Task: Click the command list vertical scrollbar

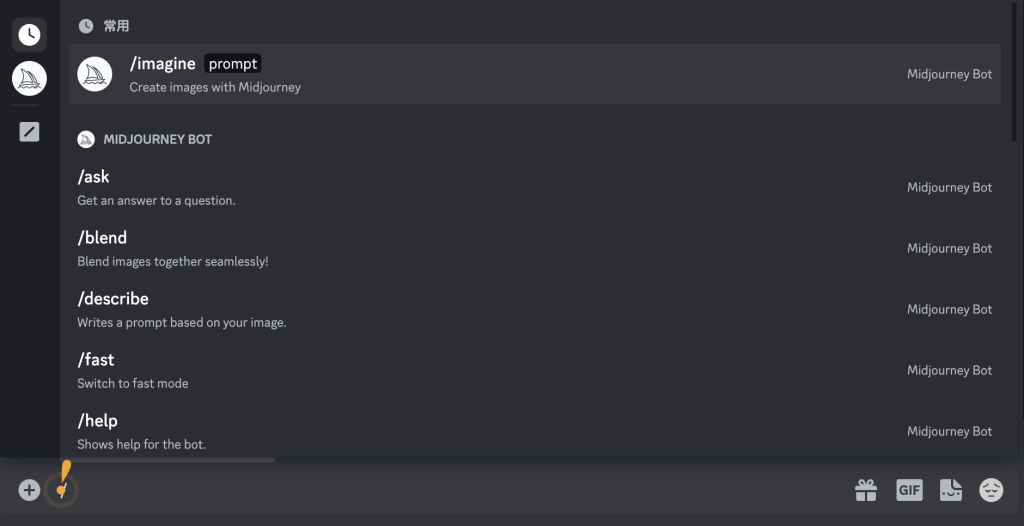Action: [x=1014, y=71]
